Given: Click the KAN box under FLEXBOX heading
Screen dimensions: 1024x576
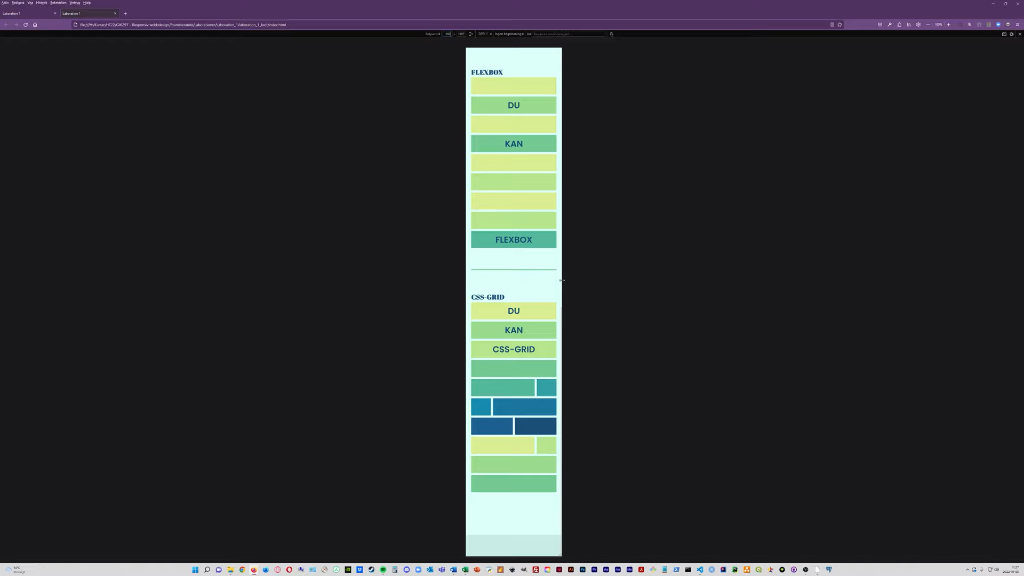Looking at the screenshot, I should pos(514,144).
